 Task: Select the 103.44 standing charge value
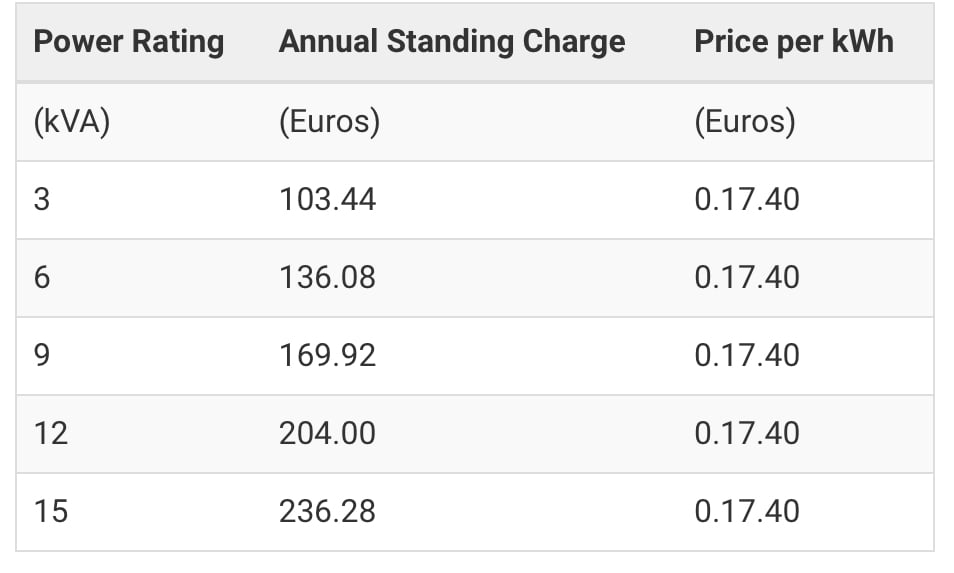click(327, 200)
